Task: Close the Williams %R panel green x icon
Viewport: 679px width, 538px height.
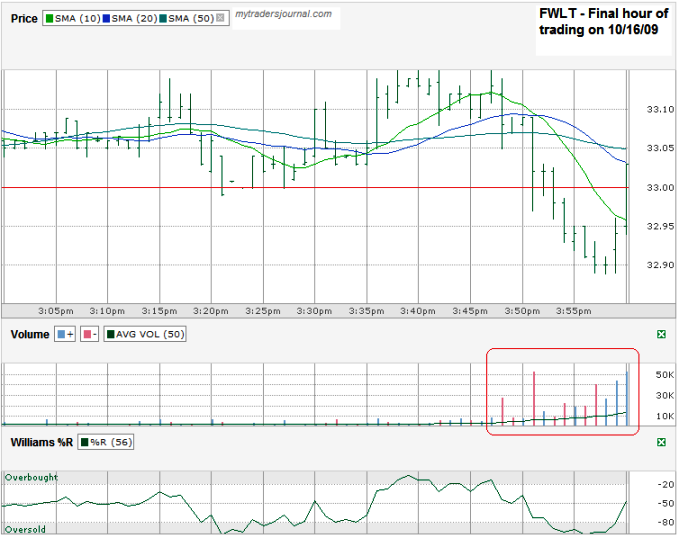Action: pos(661,442)
